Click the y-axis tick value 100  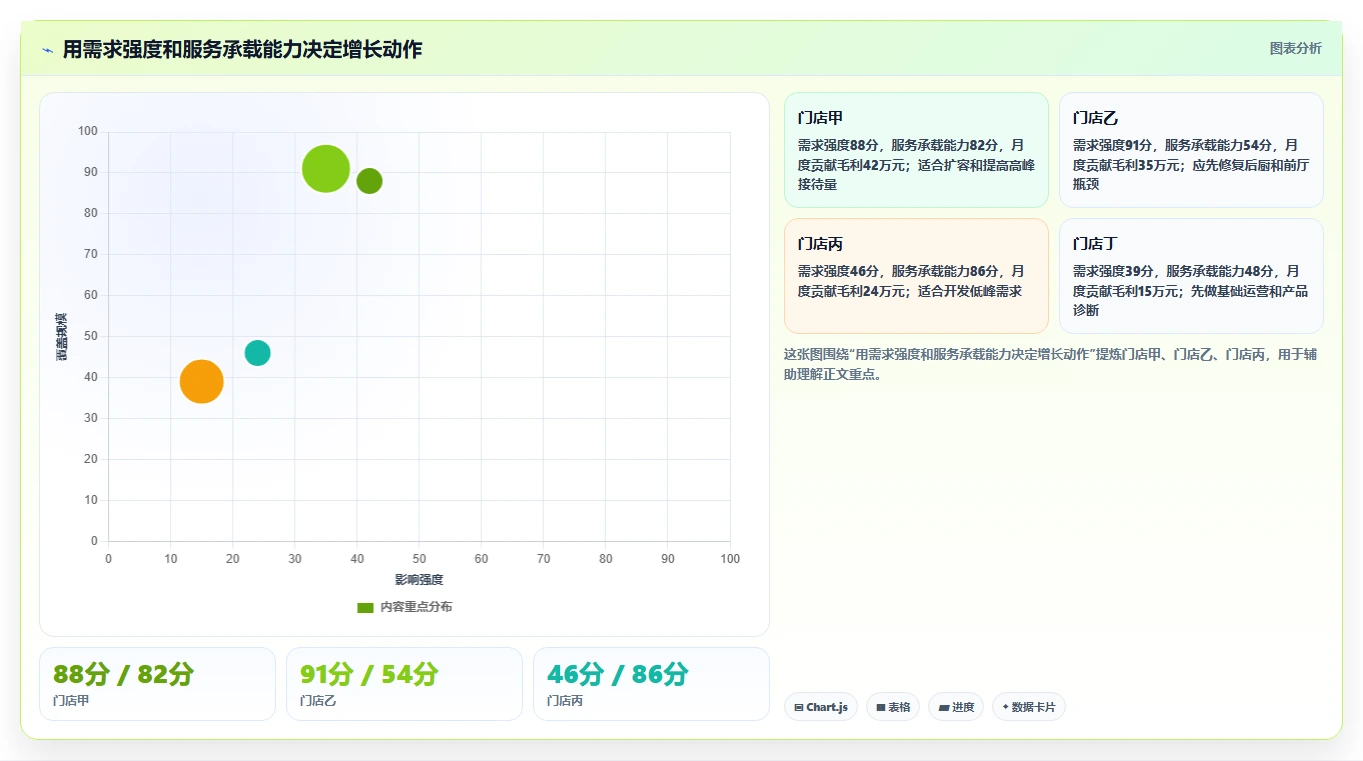point(88,131)
